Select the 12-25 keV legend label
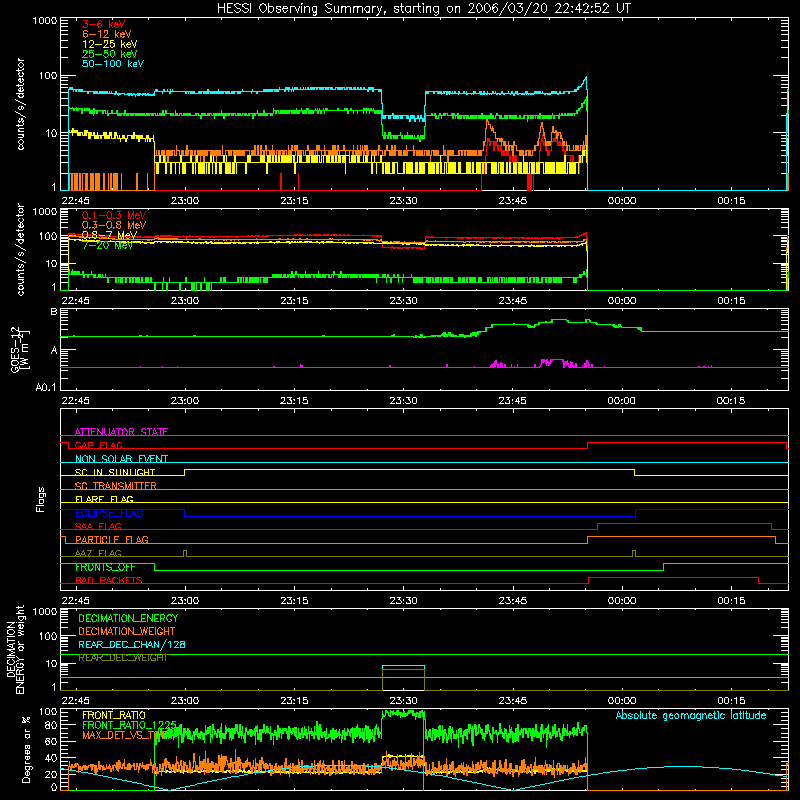Viewport: 800px width, 800px height. click(x=110, y=44)
